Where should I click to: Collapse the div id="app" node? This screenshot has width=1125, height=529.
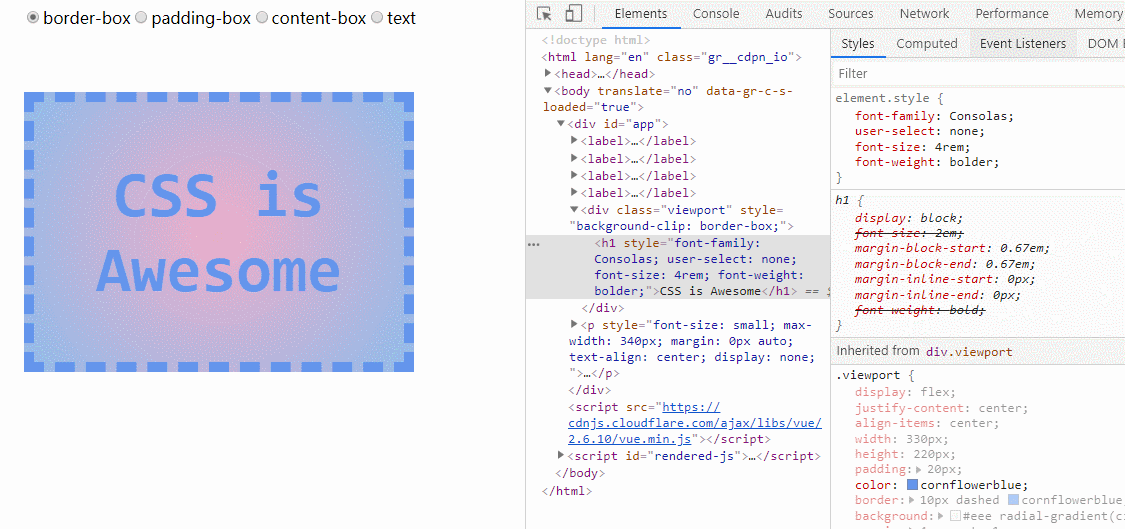pos(561,124)
